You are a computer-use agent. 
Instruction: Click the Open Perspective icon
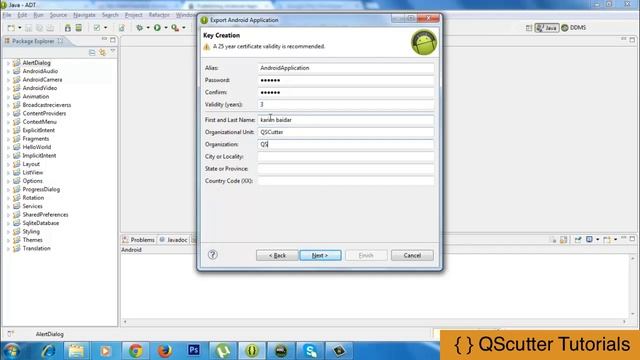[x=529, y=28]
